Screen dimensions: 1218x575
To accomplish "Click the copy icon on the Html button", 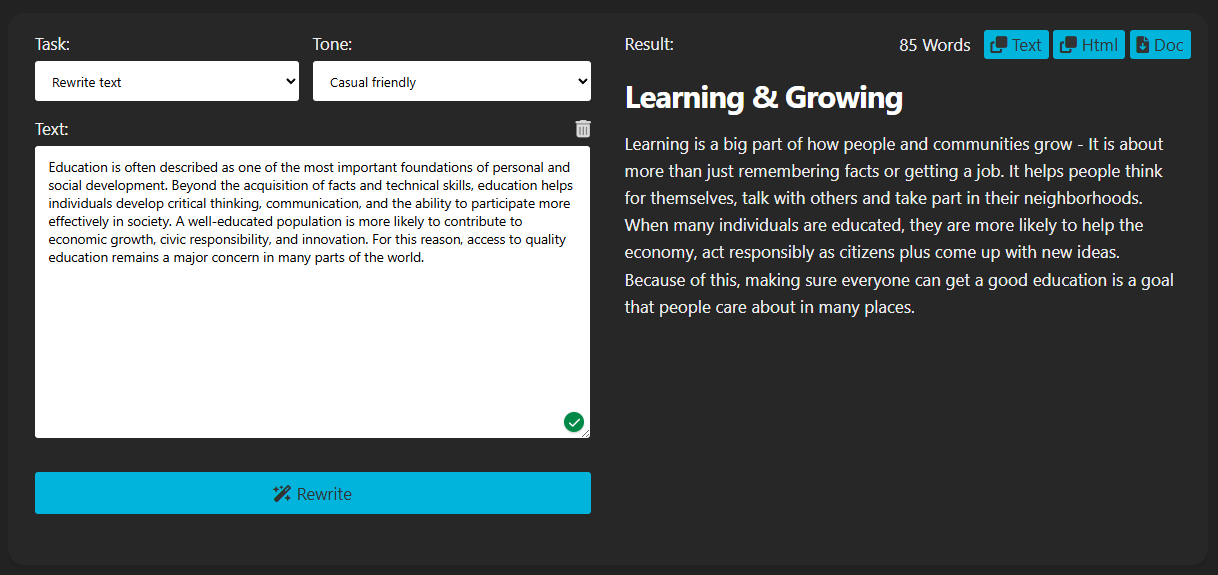I will 1068,45.
